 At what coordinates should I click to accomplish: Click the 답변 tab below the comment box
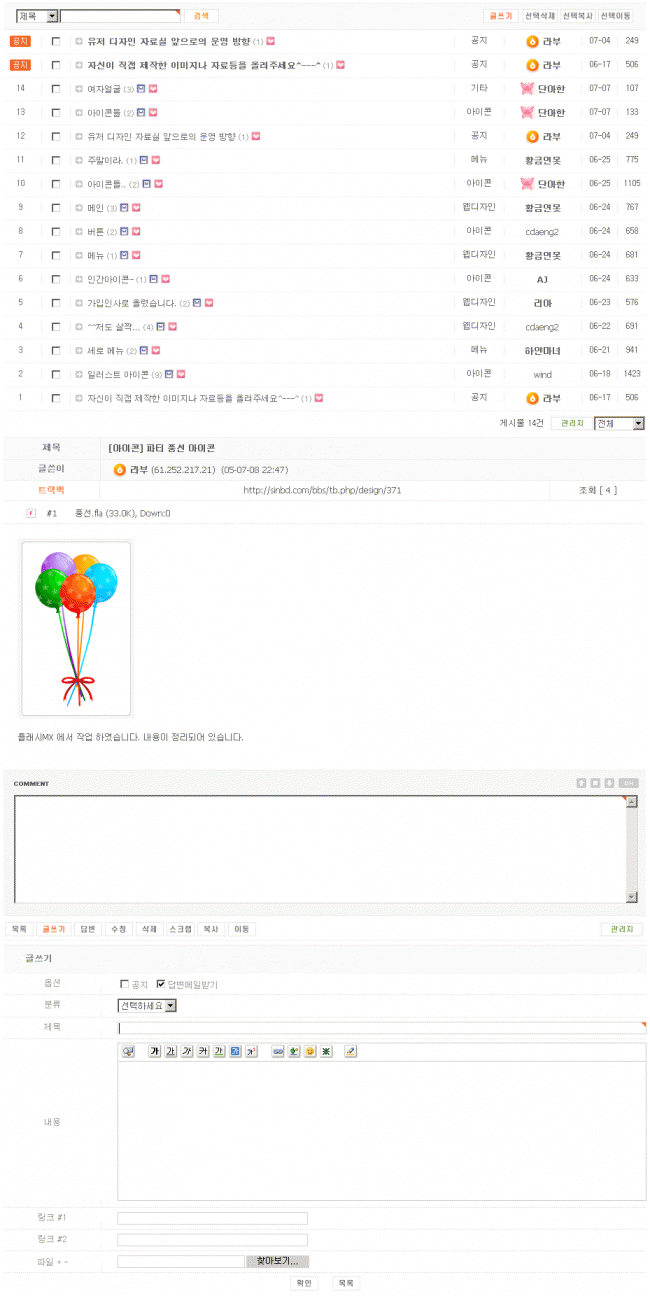pyautogui.click(x=86, y=929)
